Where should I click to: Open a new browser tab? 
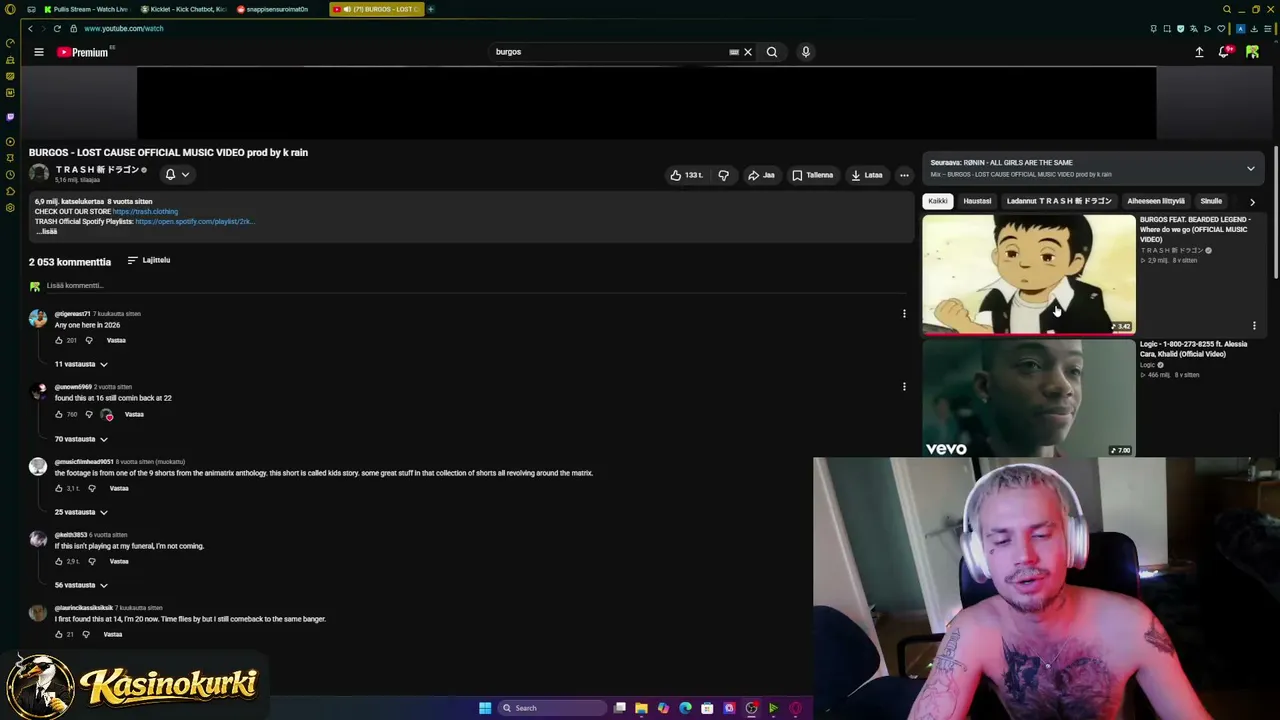pyautogui.click(x=431, y=9)
